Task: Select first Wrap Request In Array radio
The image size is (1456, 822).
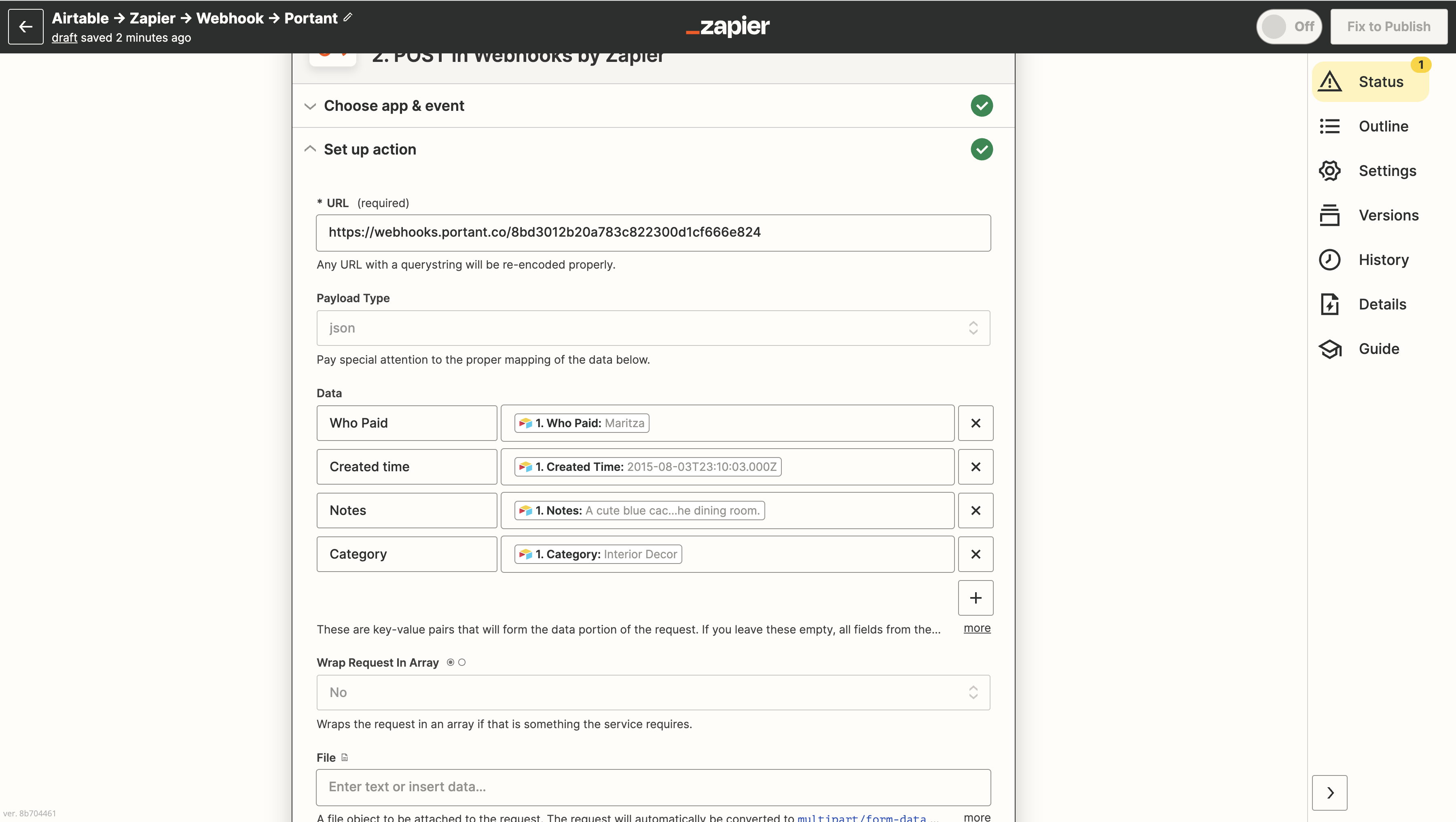Action: pos(451,663)
